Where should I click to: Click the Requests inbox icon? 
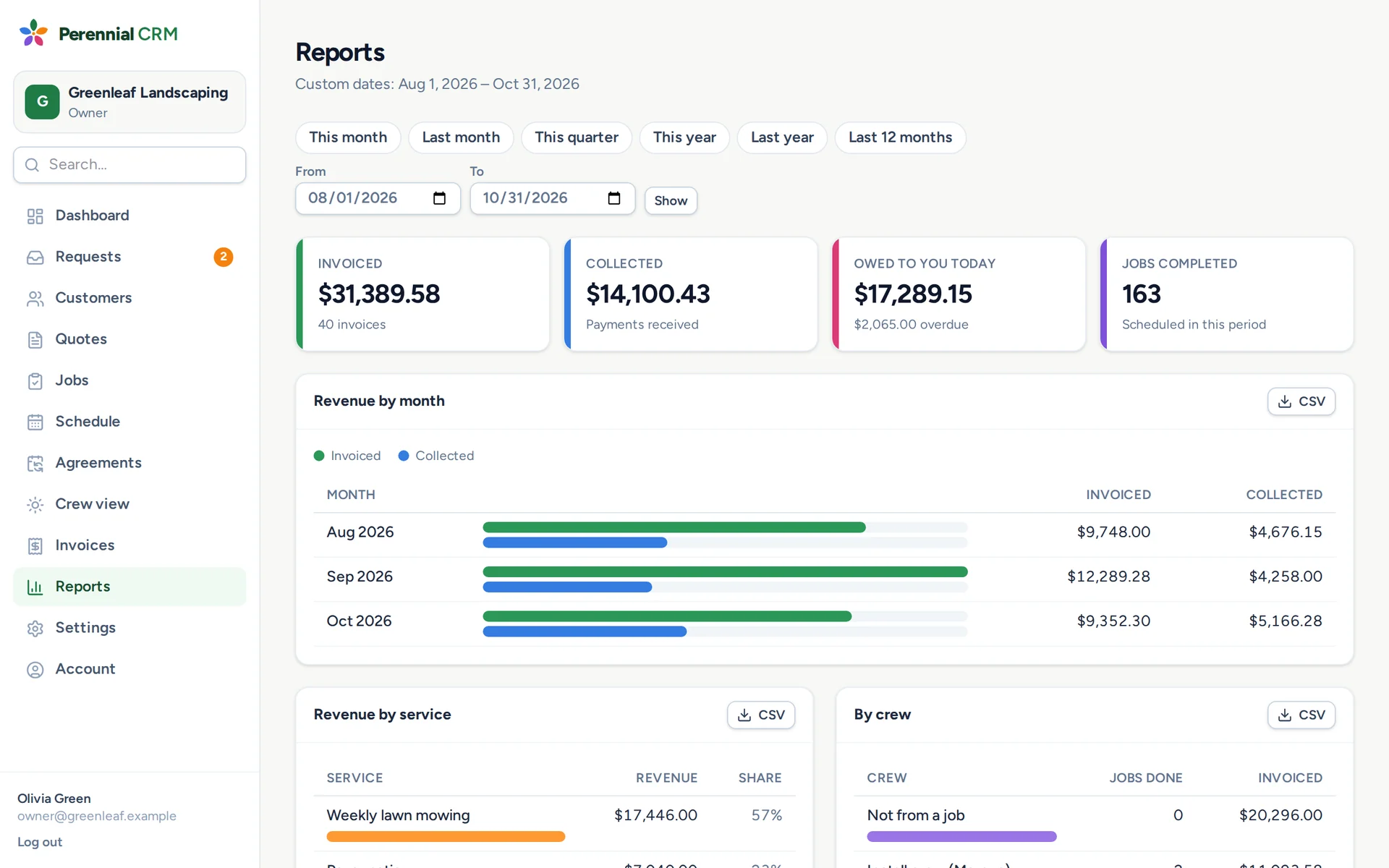[x=35, y=258]
